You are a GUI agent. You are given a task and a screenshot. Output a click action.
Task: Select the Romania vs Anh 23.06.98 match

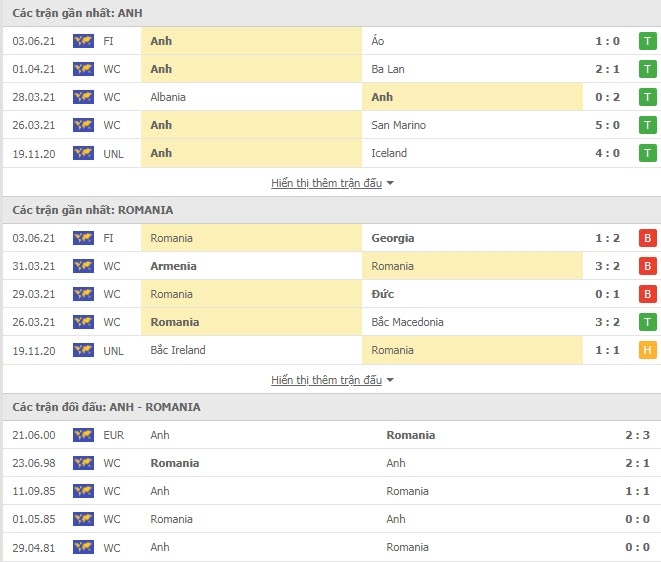[330, 463]
